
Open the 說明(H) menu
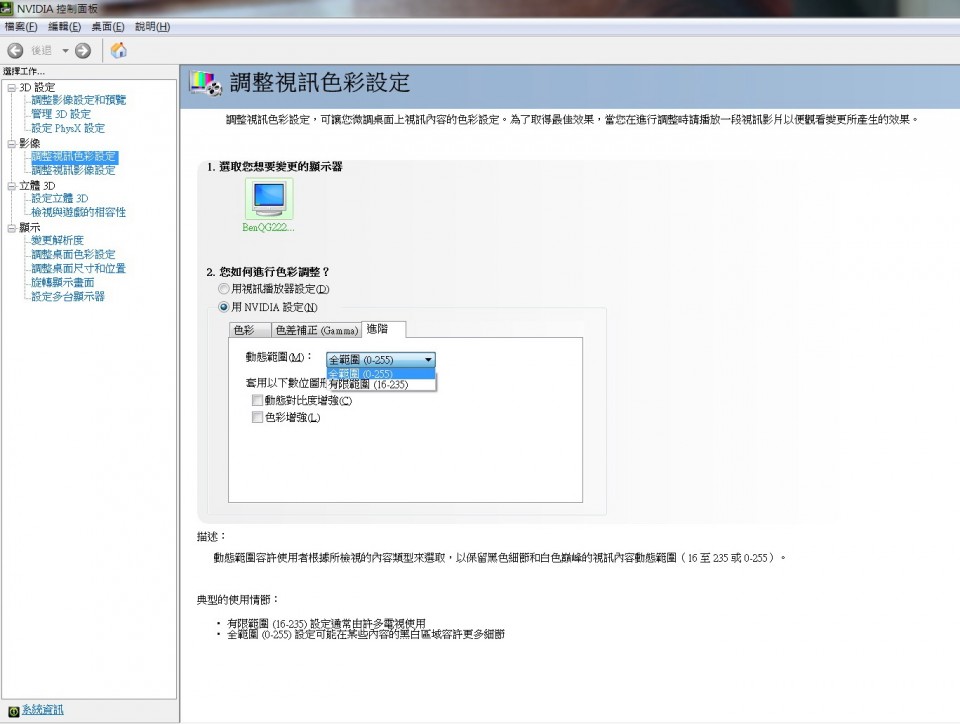[152, 27]
